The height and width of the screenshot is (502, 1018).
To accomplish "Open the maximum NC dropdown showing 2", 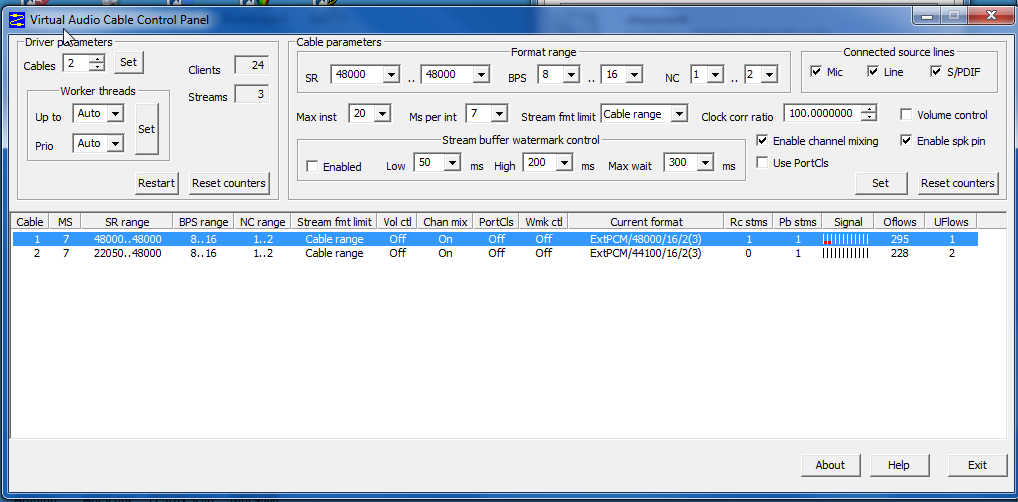I will point(769,75).
